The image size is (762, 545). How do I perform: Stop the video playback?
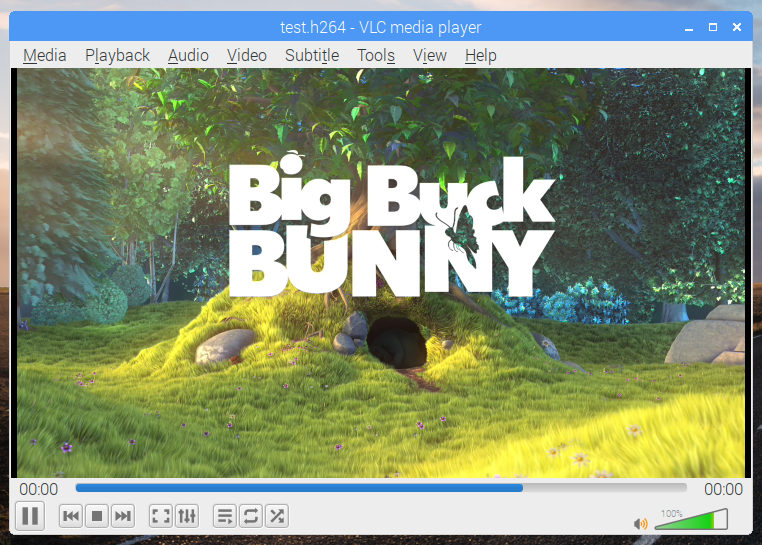[97, 516]
